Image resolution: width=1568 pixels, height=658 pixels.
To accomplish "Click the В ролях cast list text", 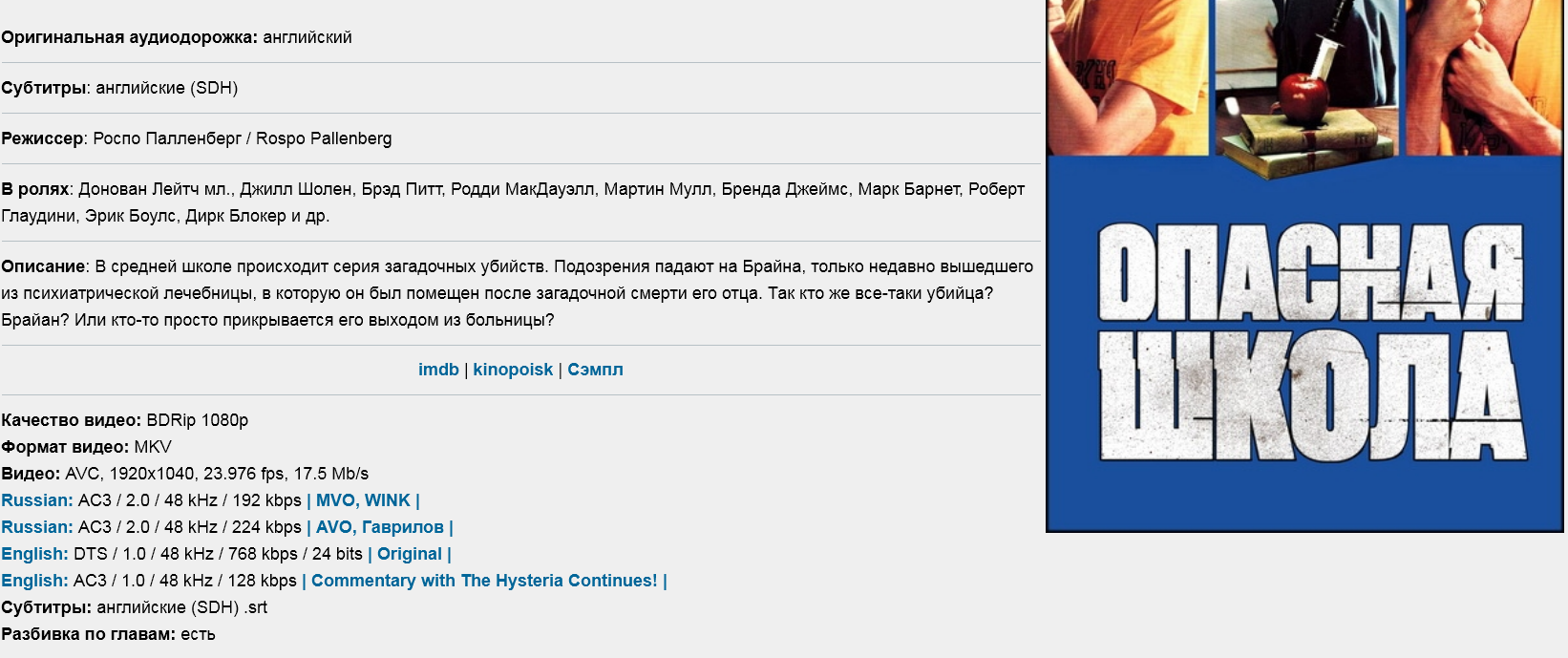I will pyautogui.click(x=513, y=202).
